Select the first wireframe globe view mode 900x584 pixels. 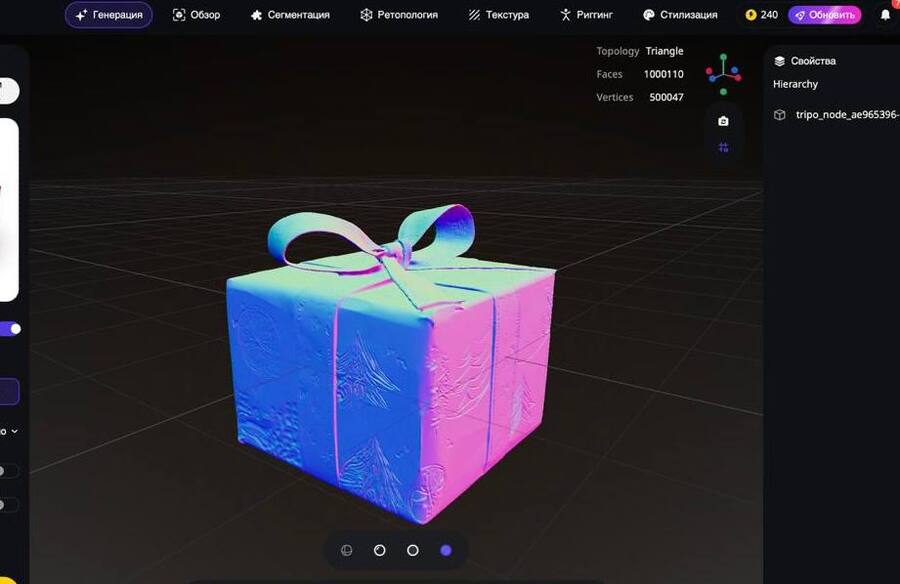click(346, 550)
